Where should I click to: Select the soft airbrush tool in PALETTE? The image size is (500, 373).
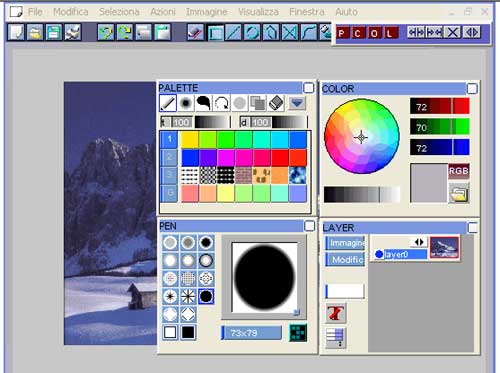coord(186,103)
